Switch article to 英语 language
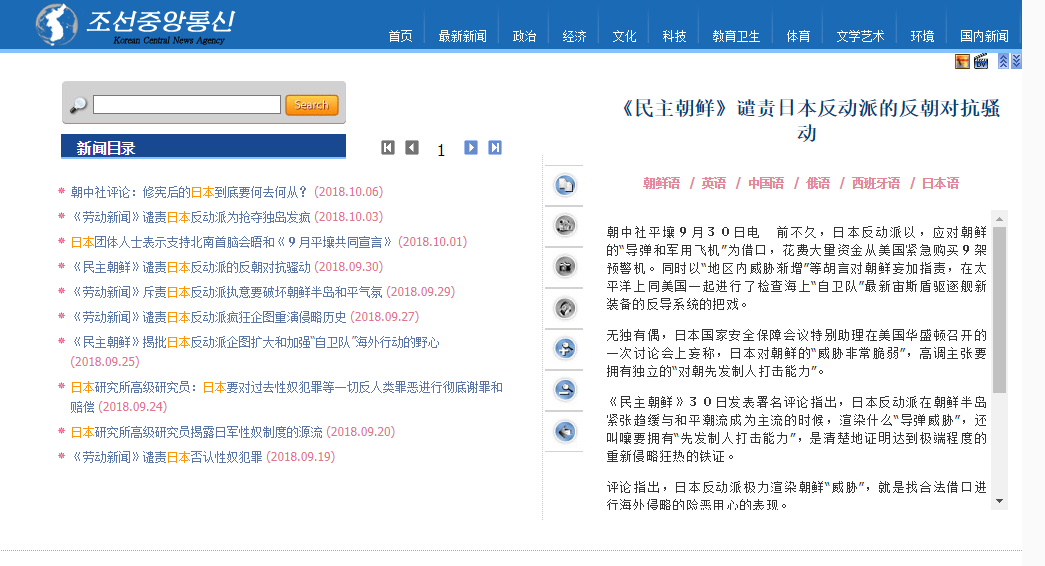The height and width of the screenshot is (566, 1045). point(713,183)
